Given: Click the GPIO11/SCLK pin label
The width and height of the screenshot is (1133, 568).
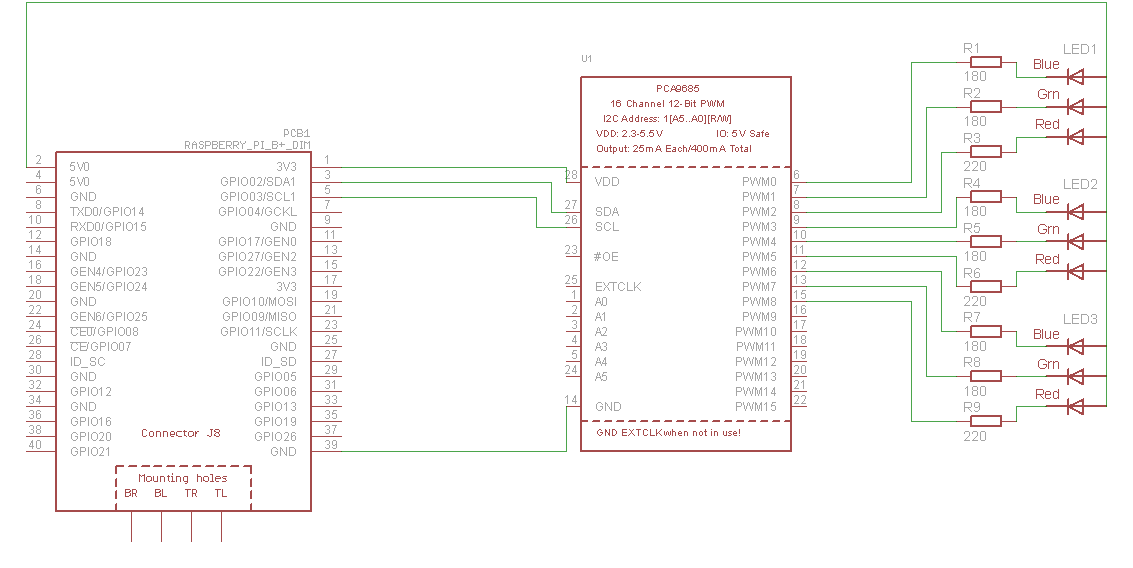Looking at the screenshot, I should (259, 332).
